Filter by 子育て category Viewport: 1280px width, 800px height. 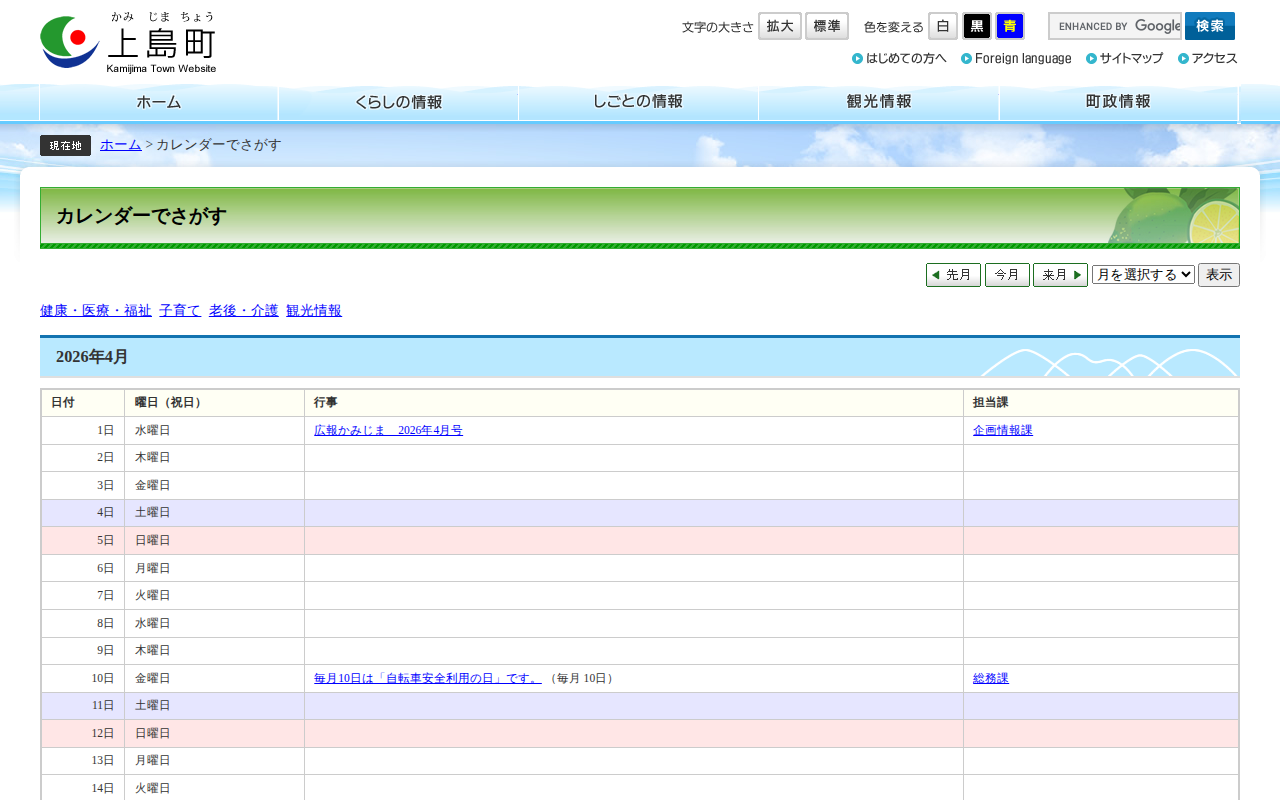[180, 311]
